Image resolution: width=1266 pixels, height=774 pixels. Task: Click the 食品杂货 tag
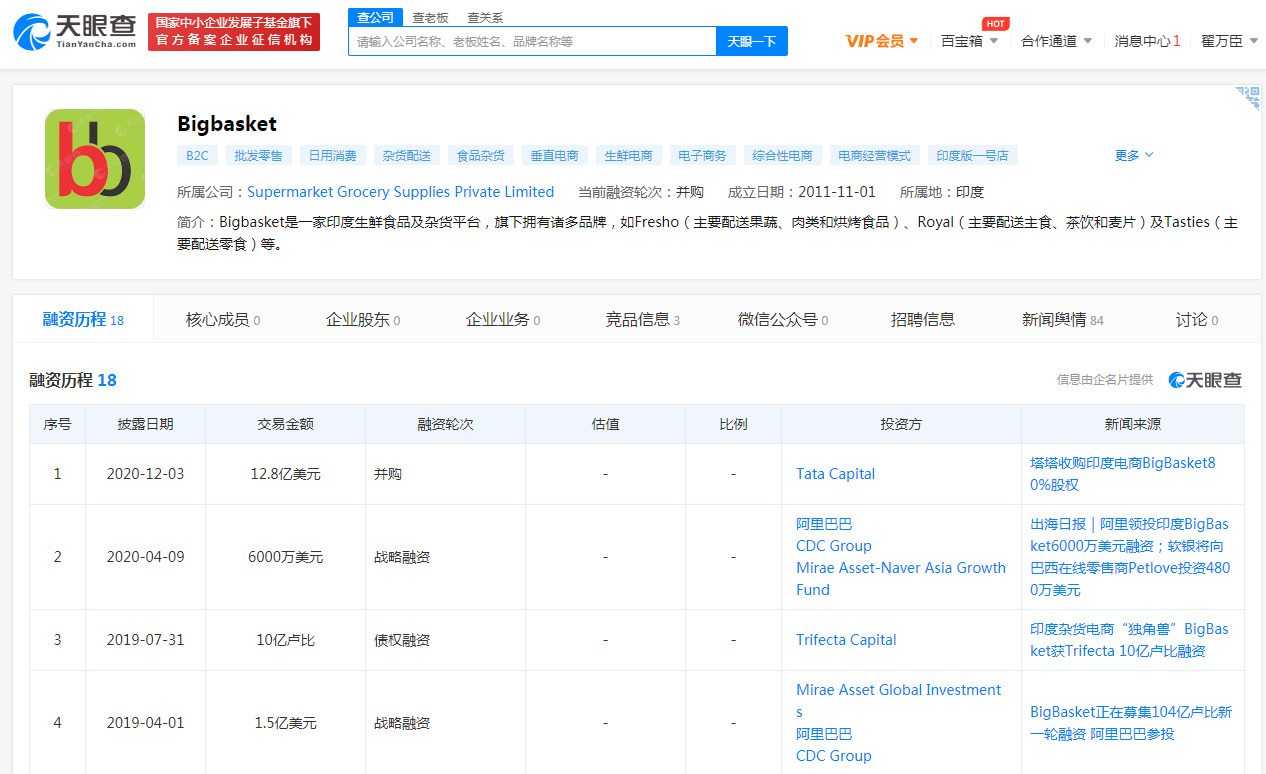(481, 155)
